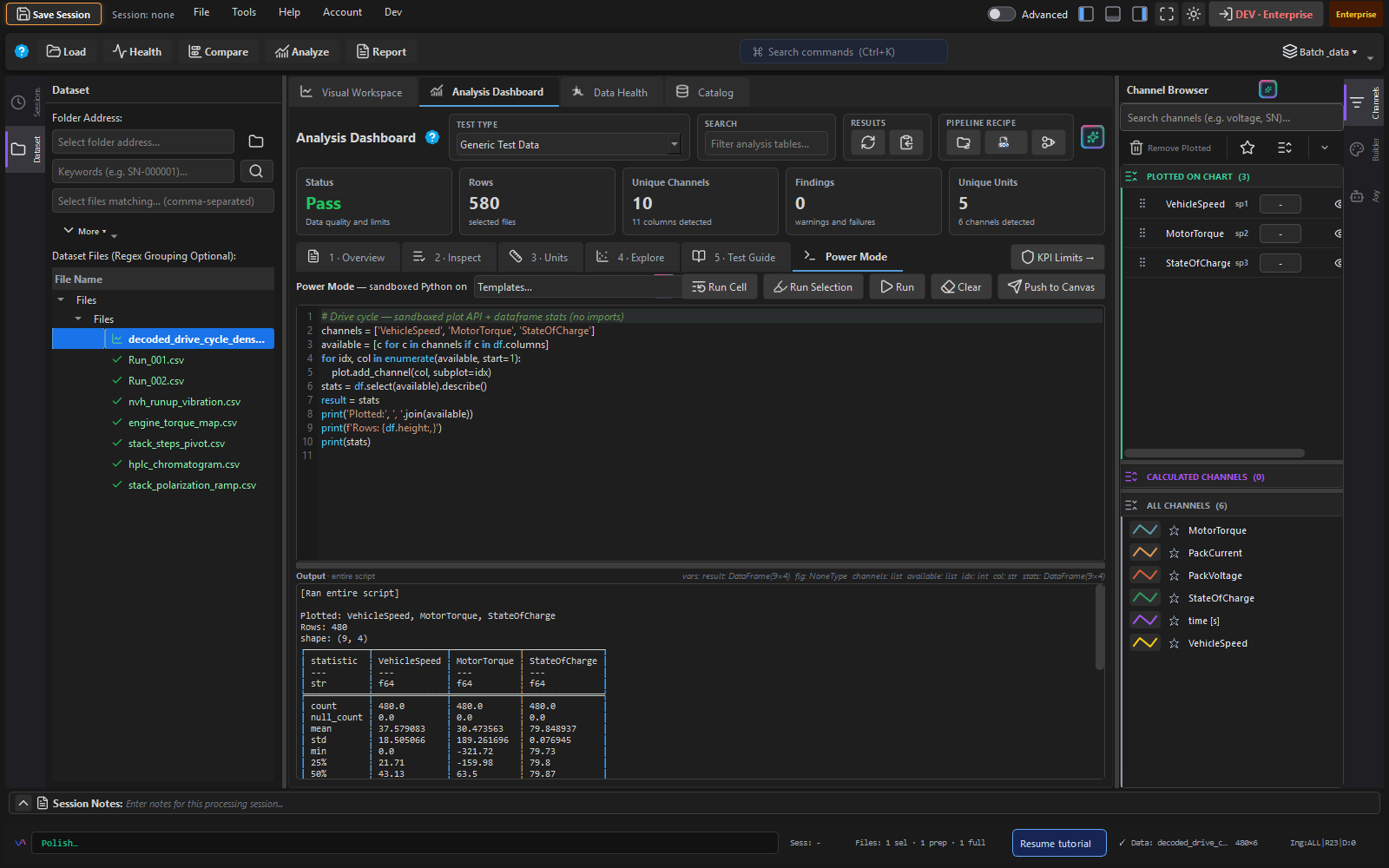Click VehicleSpeed yellow waveform color icon

point(1145,642)
